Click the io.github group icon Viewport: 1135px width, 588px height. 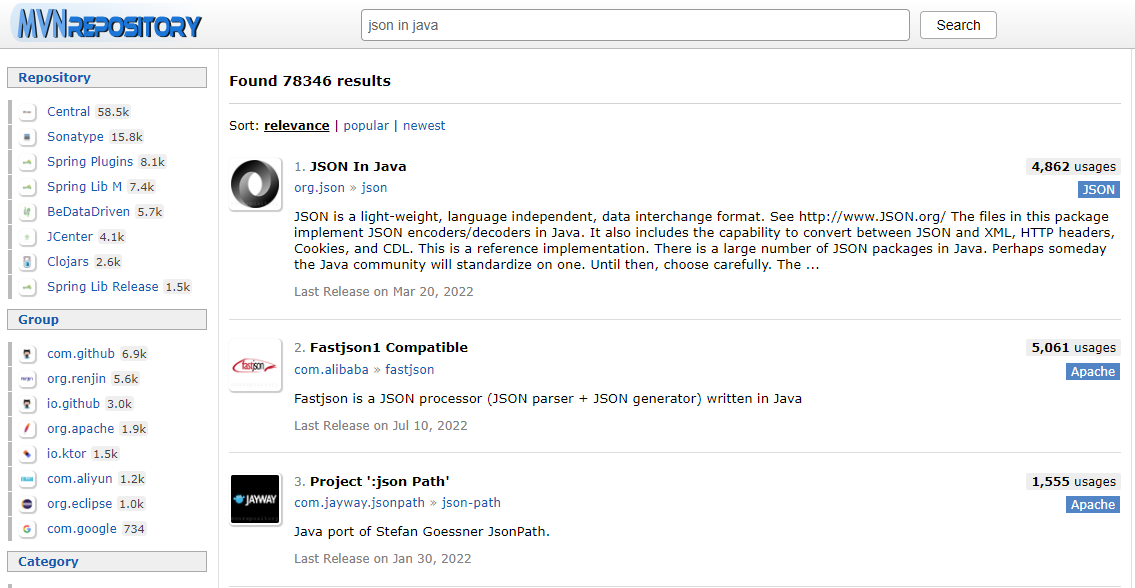pyautogui.click(x=28, y=404)
